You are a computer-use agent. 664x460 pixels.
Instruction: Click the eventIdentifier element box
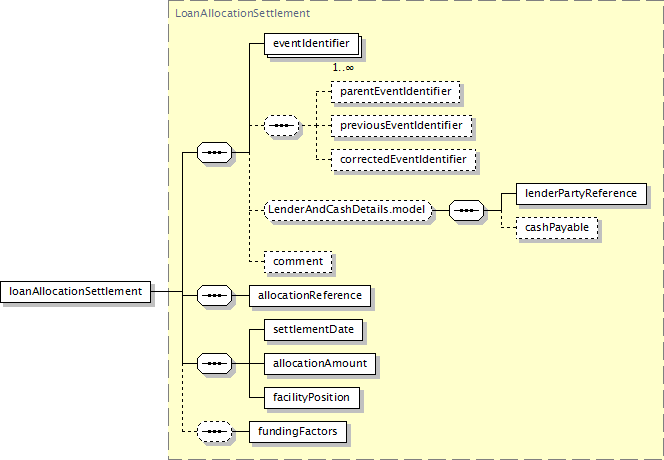click(x=312, y=44)
